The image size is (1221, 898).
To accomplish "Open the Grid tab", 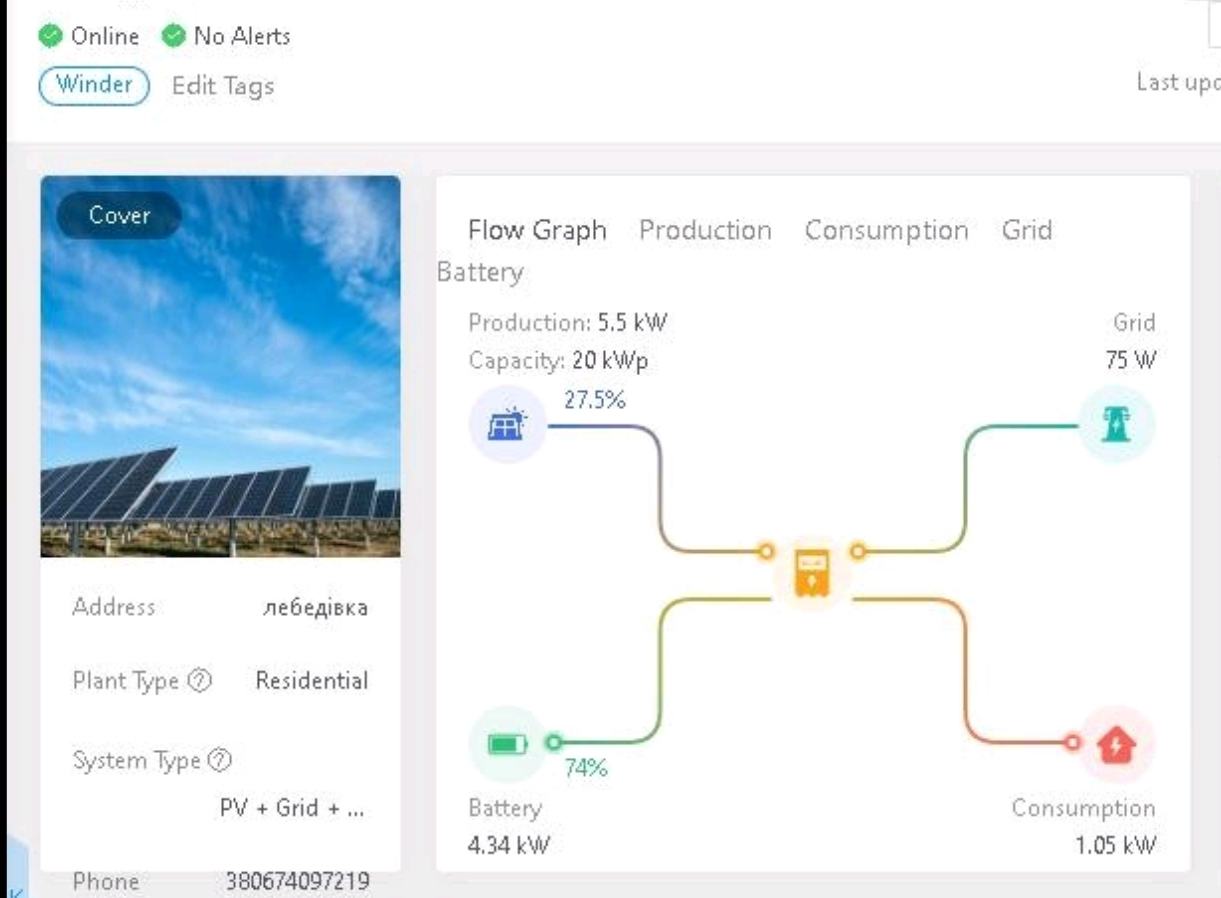I will (1026, 231).
